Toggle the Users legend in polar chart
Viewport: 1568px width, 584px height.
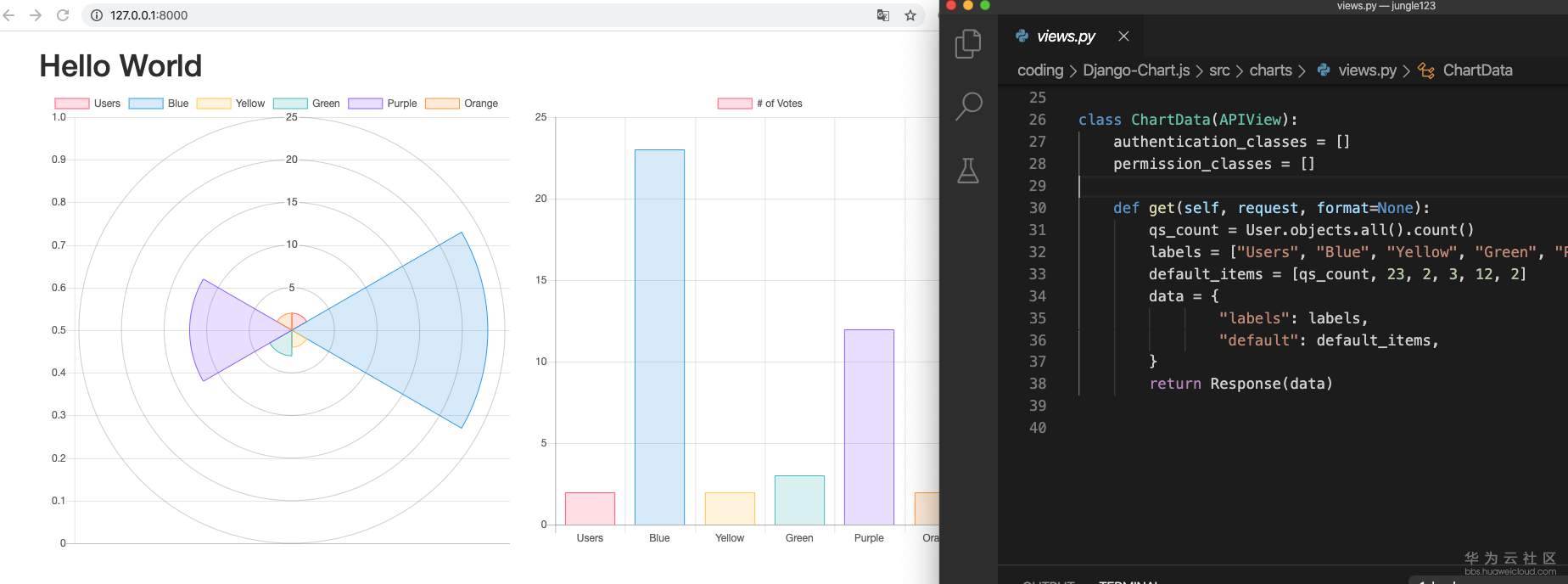[87, 104]
